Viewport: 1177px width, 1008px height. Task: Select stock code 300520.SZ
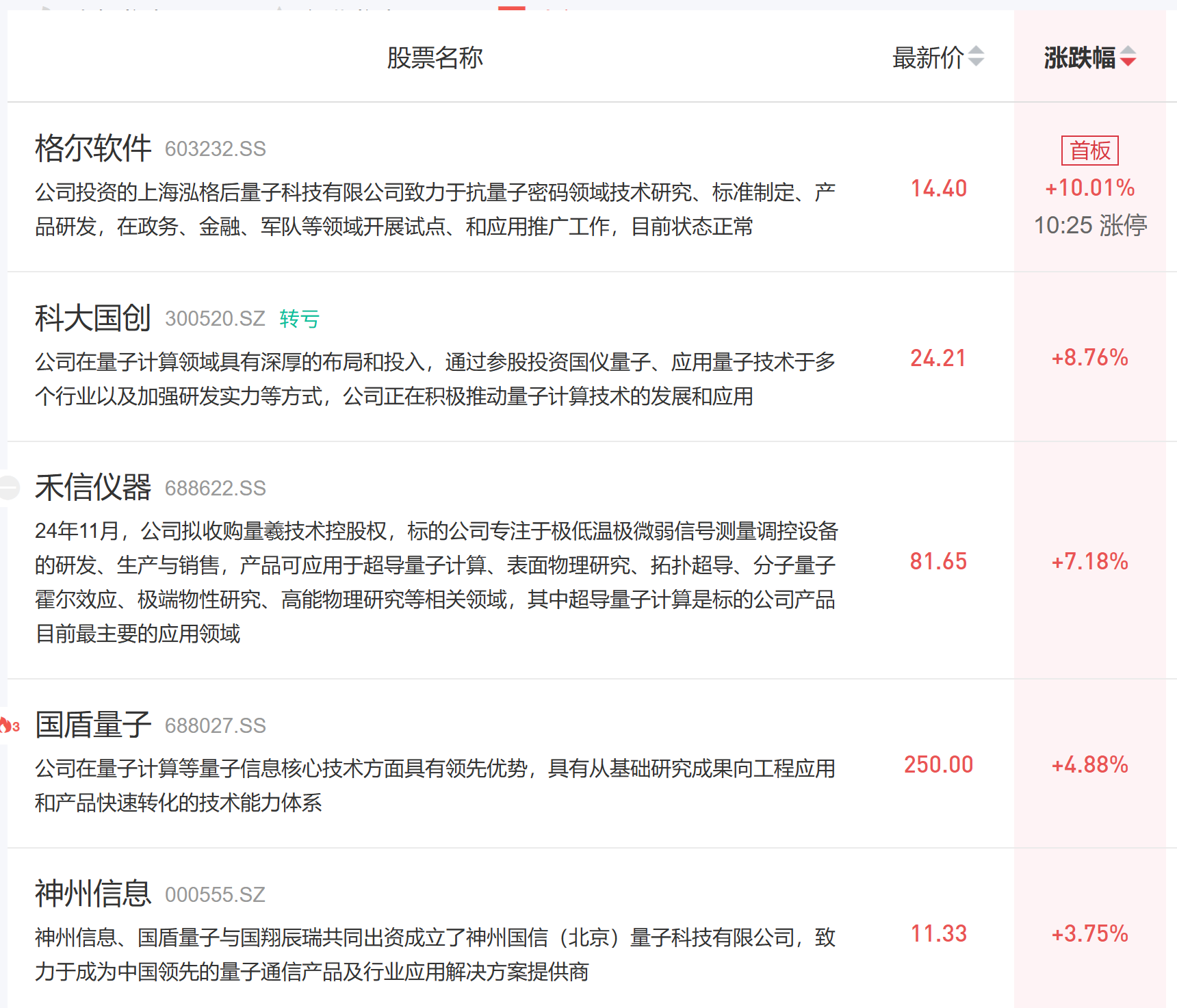tap(215, 319)
